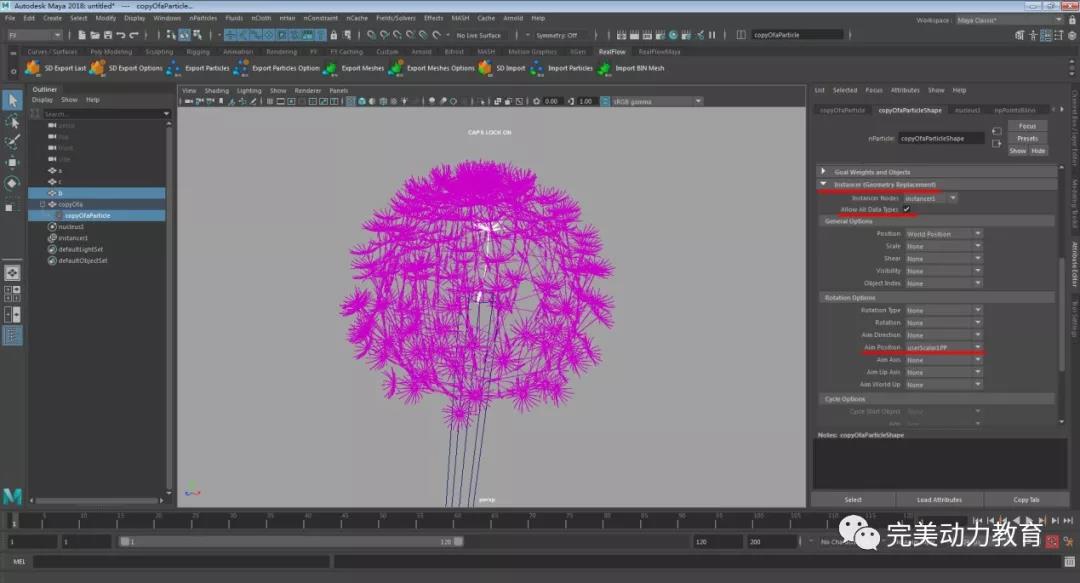Select the arrow Select tool
This screenshot has height=583, width=1080.
click(12, 100)
